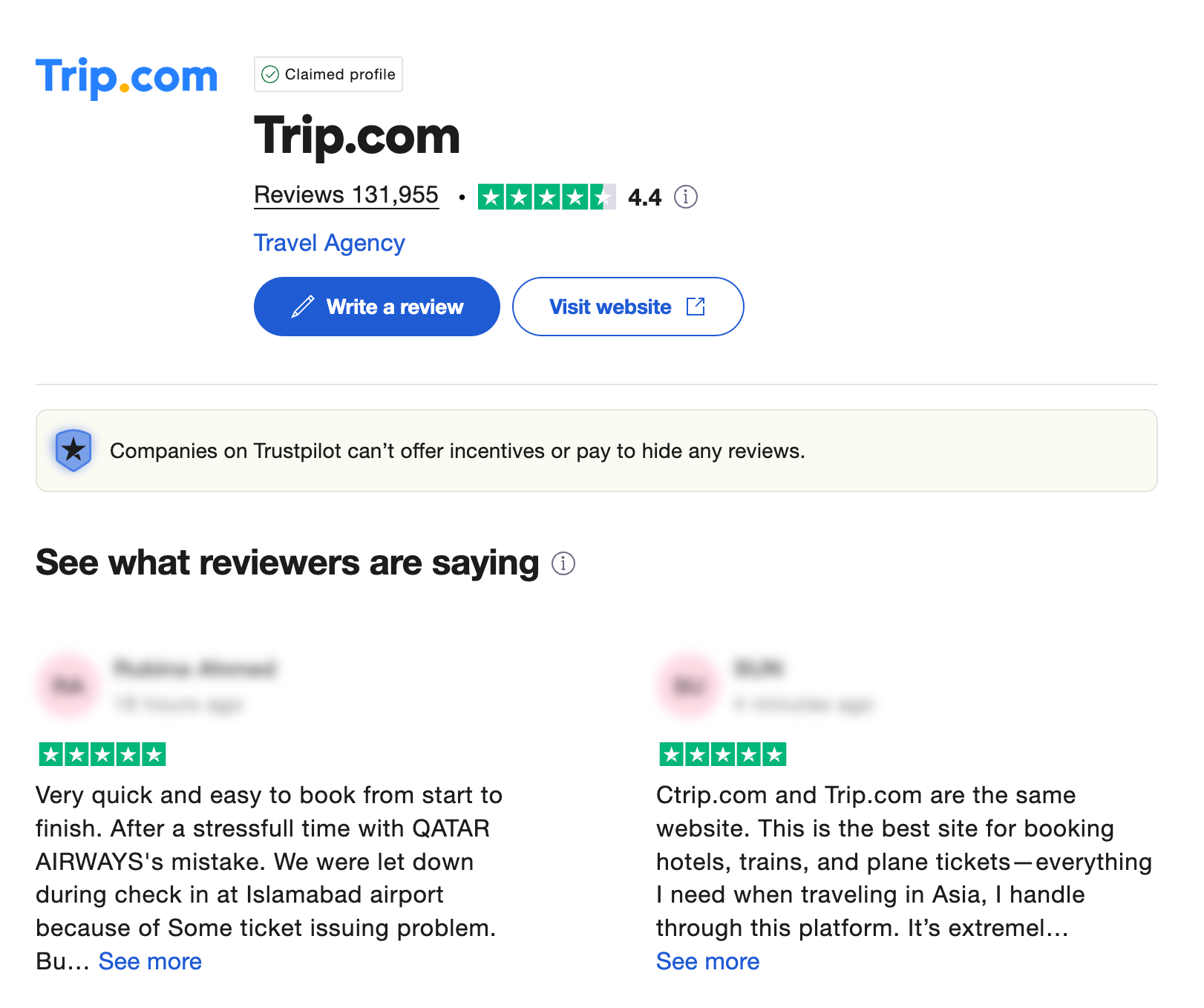Click the external link icon on Visit website
1204x1008 pixels.
696,307
